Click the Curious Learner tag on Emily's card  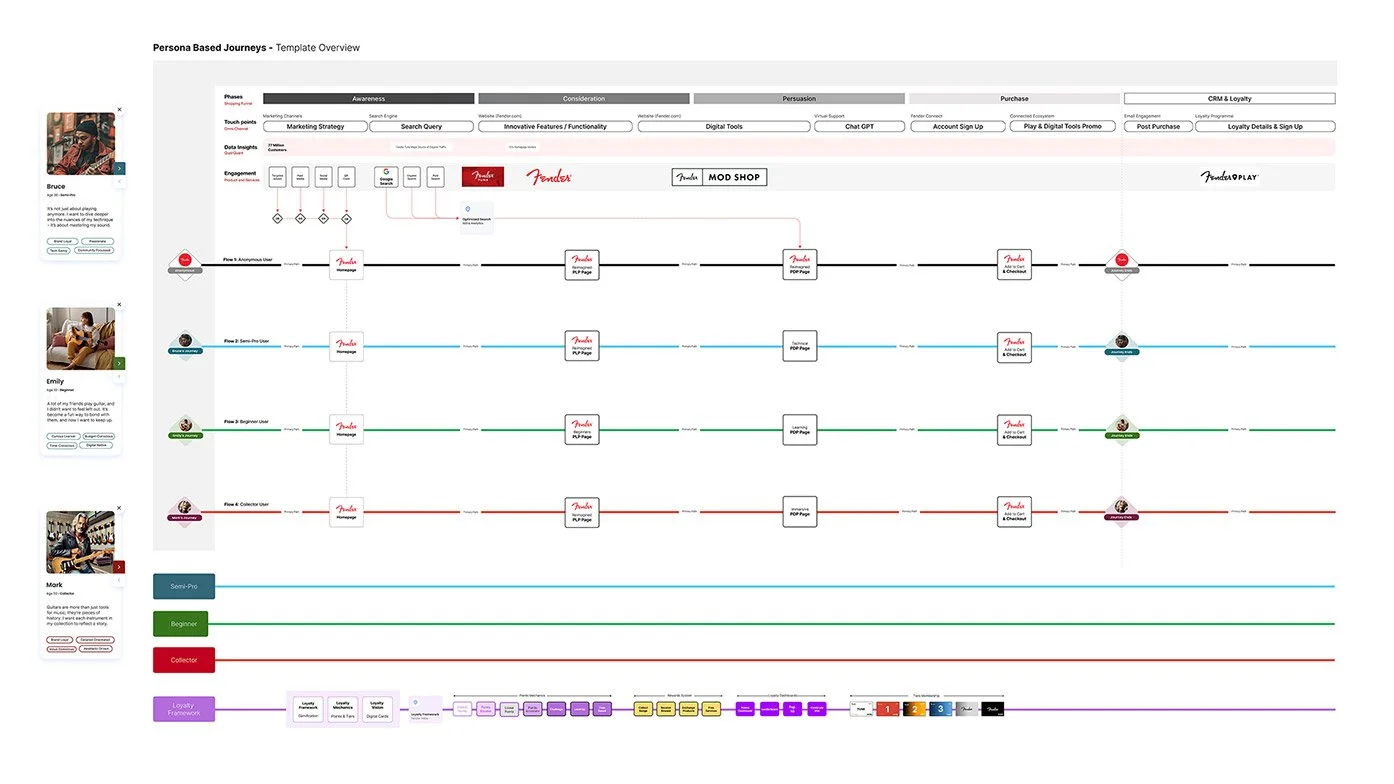pos(62,437)
